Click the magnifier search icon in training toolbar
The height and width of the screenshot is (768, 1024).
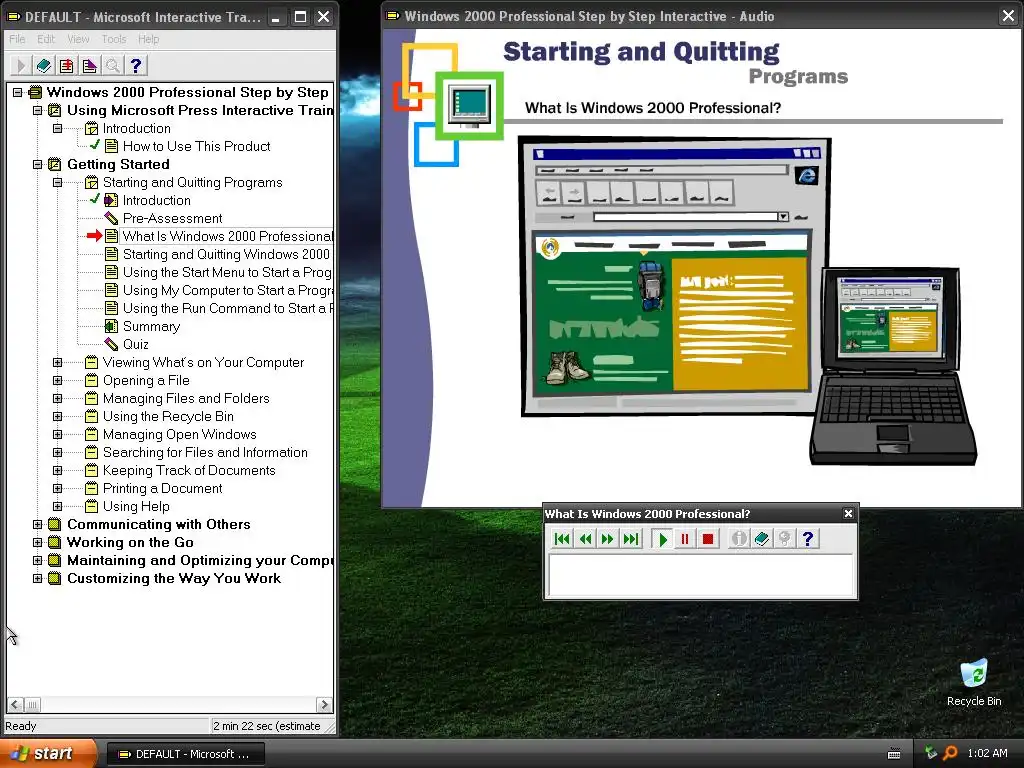[x=112, y=65]
